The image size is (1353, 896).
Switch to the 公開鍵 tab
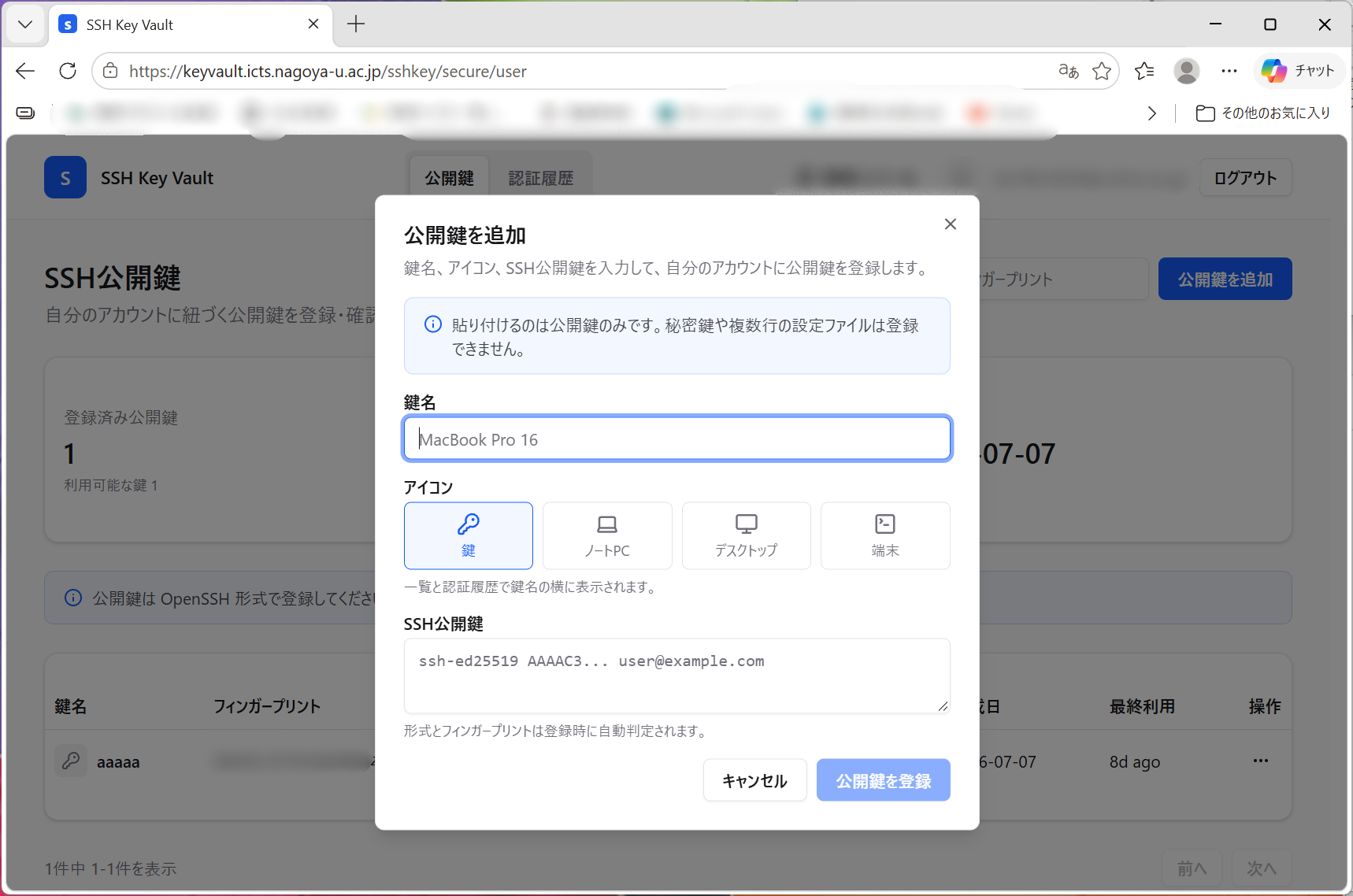pyautogui.click(x=449, y=178)
